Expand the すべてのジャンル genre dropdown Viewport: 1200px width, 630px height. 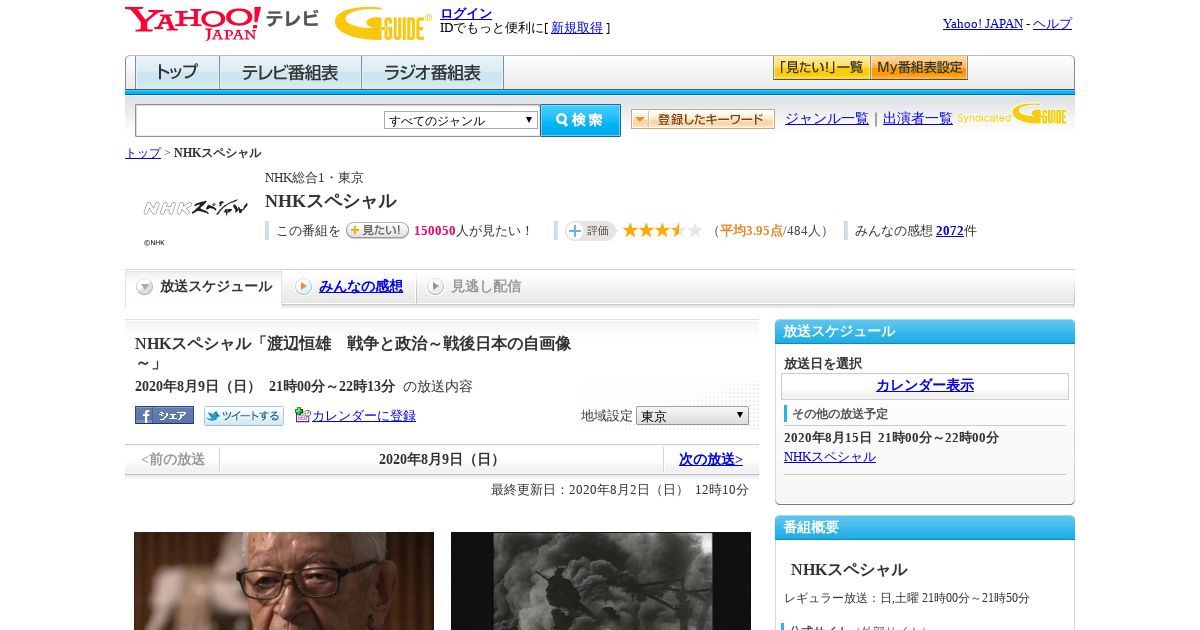pos(461,120)
